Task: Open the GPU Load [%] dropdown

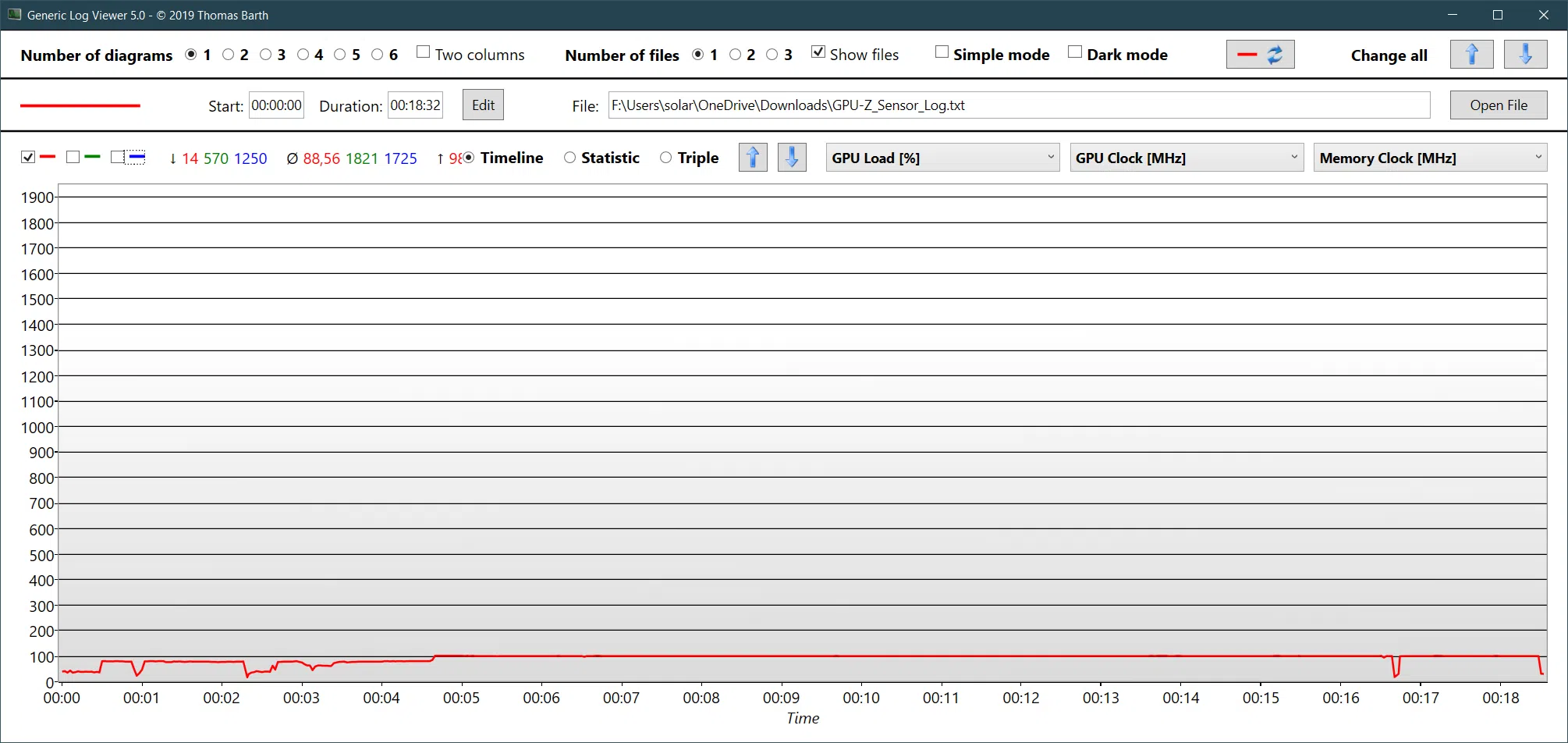Action: coord(942,158)
